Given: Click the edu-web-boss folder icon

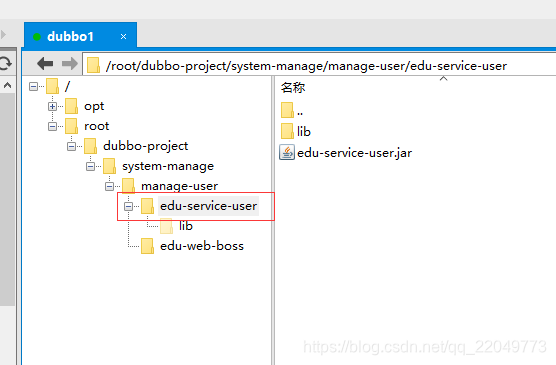Looking at the screenshot, I should pos(147,246).
